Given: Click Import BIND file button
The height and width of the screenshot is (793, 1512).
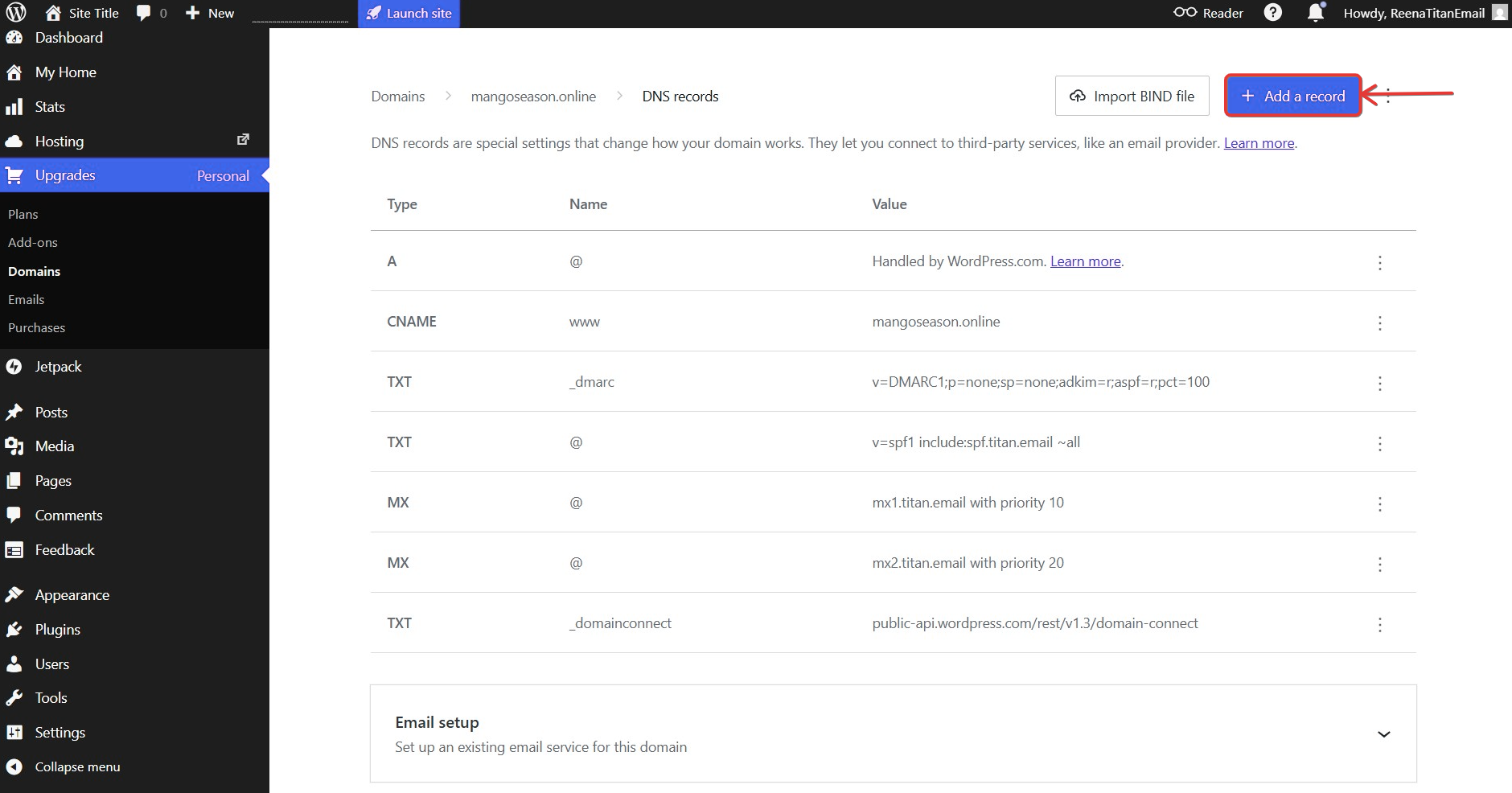Looking at the screenshot, I should coord(1132,96).
